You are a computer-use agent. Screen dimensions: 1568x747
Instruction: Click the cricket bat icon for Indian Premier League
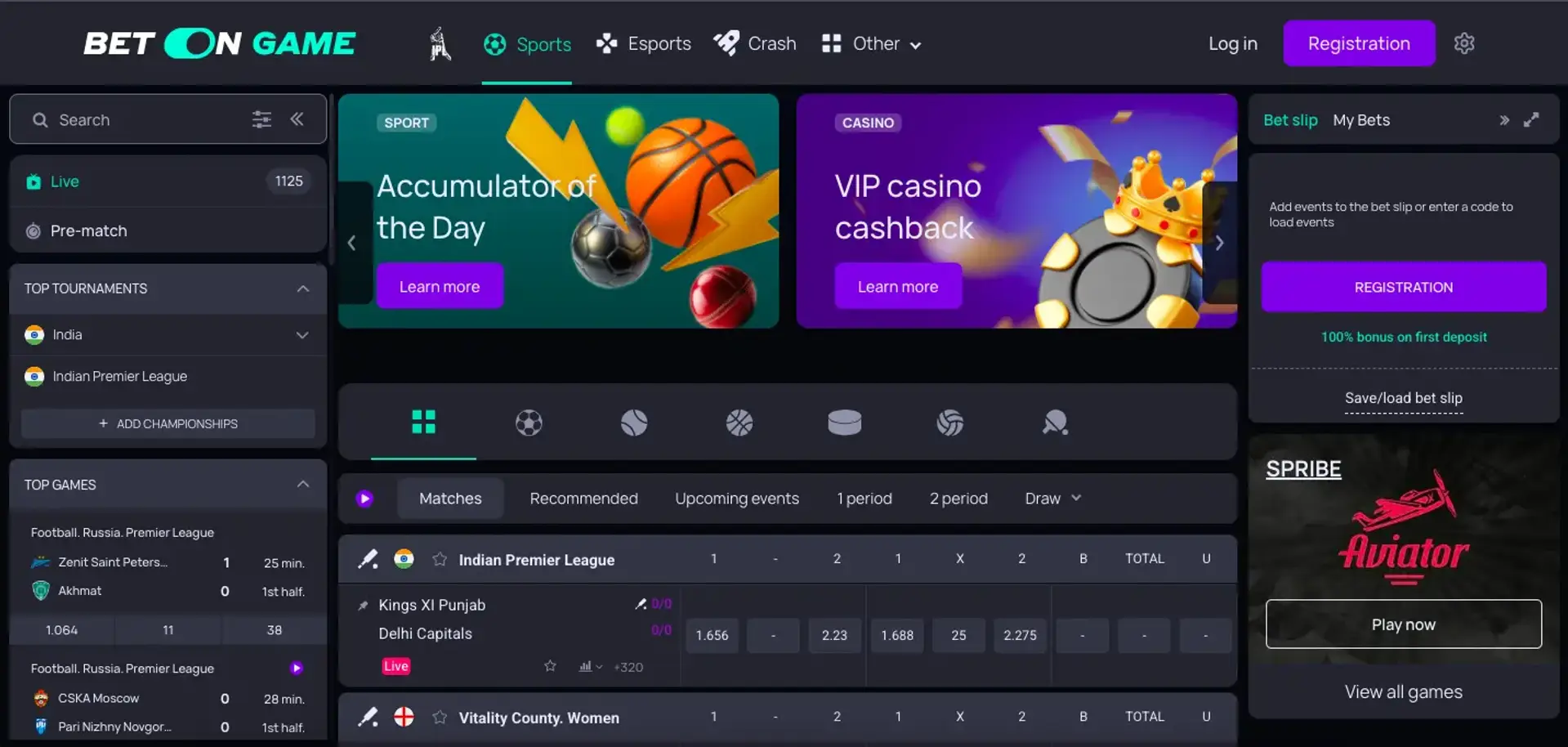pyautogui.click(x=369, y=559)
